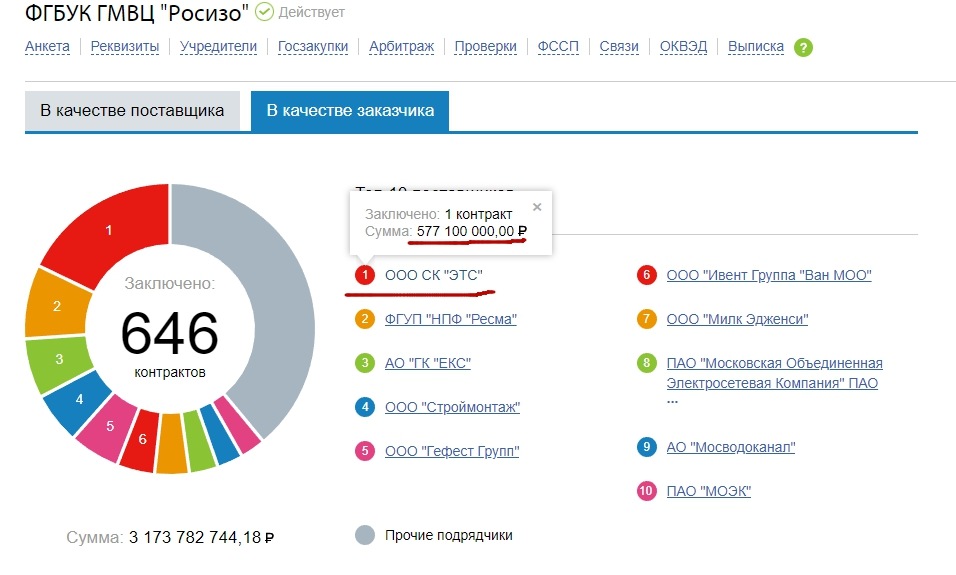
Task: Open supplier АО "Мосводоканал"
Action: click(731, 447)
